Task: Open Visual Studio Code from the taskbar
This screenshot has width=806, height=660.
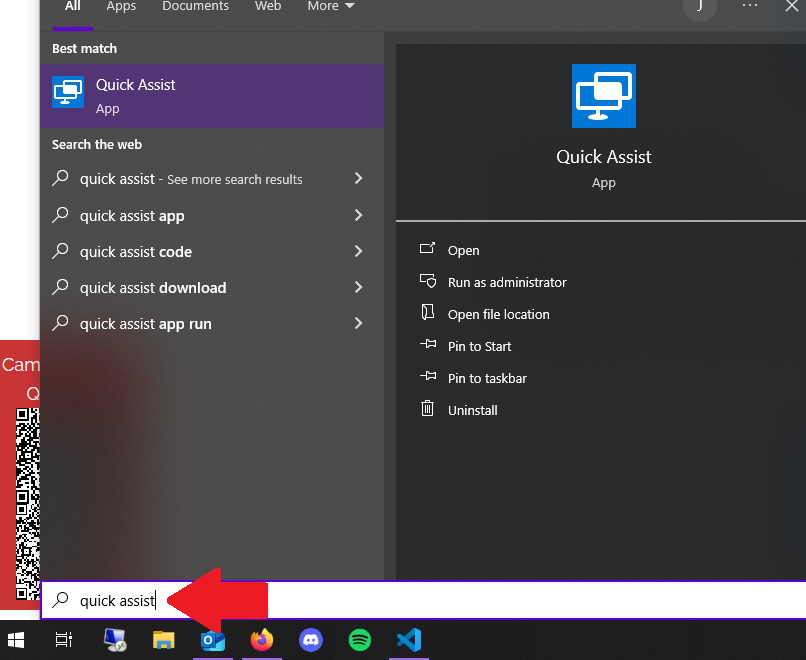Action: 408,640
